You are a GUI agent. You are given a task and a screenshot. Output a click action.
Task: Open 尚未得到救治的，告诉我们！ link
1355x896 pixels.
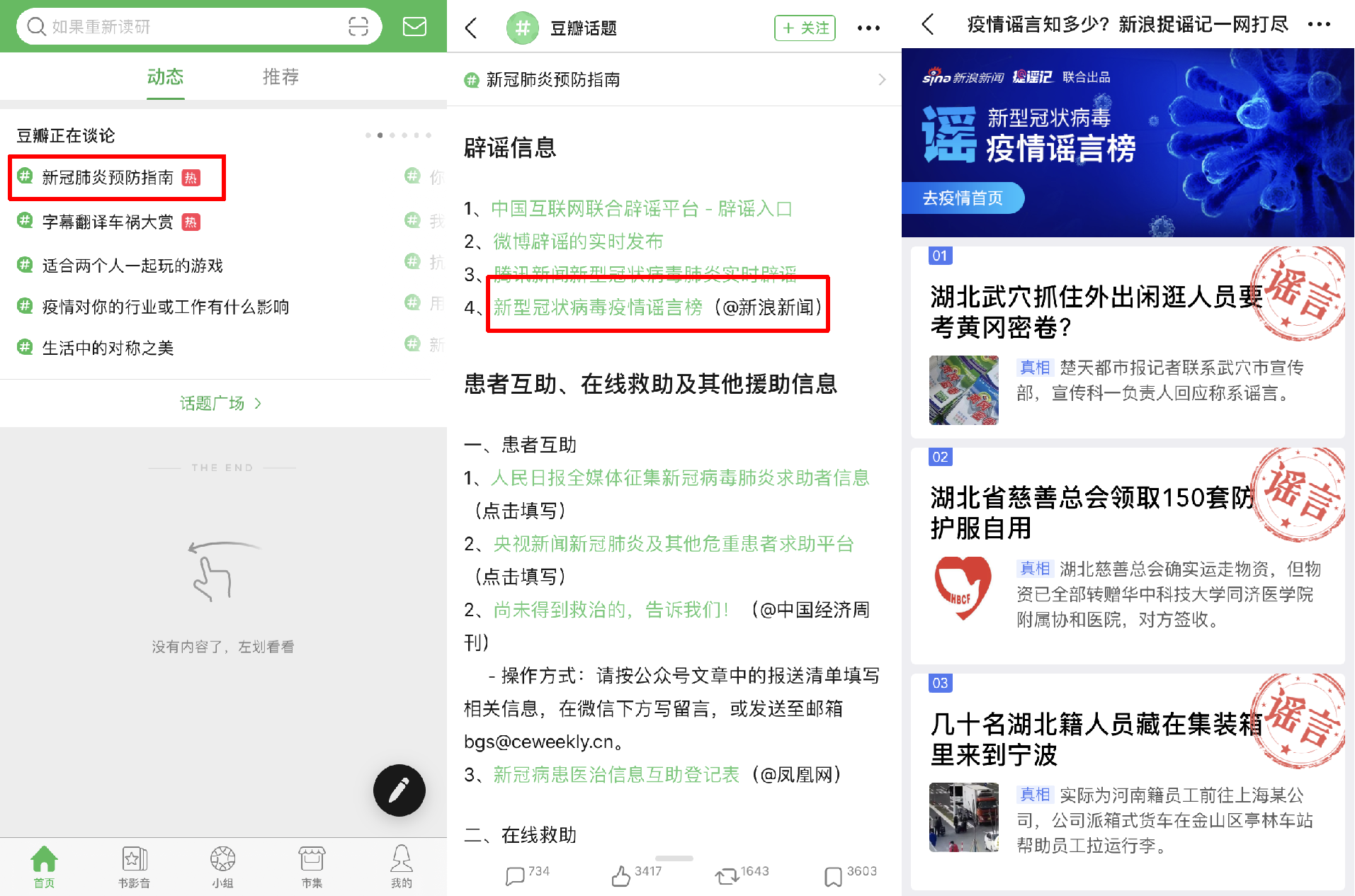click(611, 610)
